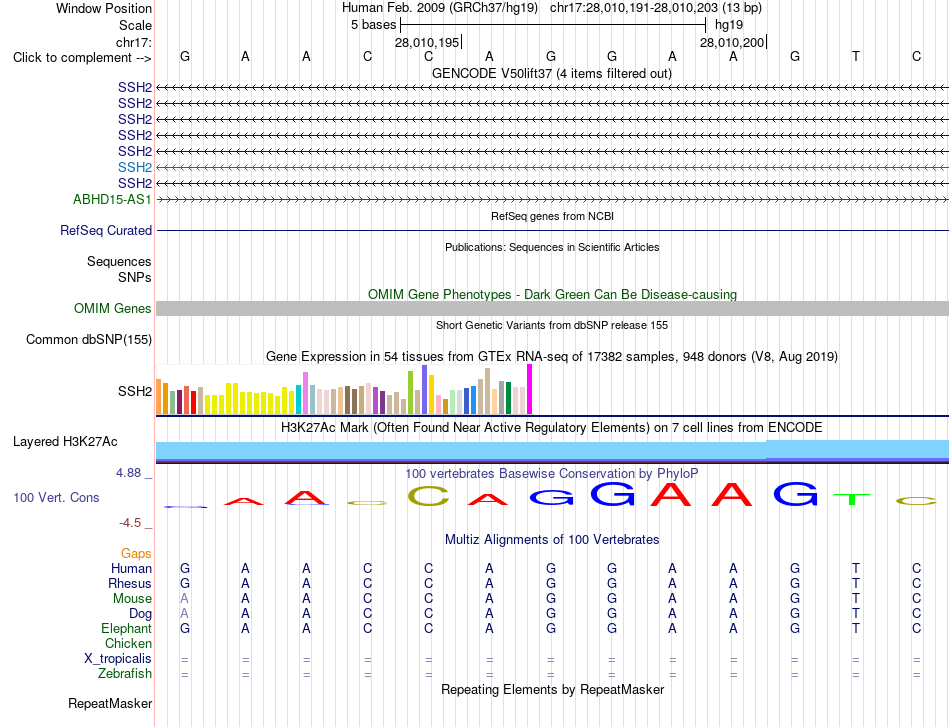The height and width of the screenshot is (727, 950).
Task: Click the RefSeq Curated label
Action: (x=106, y=230)
